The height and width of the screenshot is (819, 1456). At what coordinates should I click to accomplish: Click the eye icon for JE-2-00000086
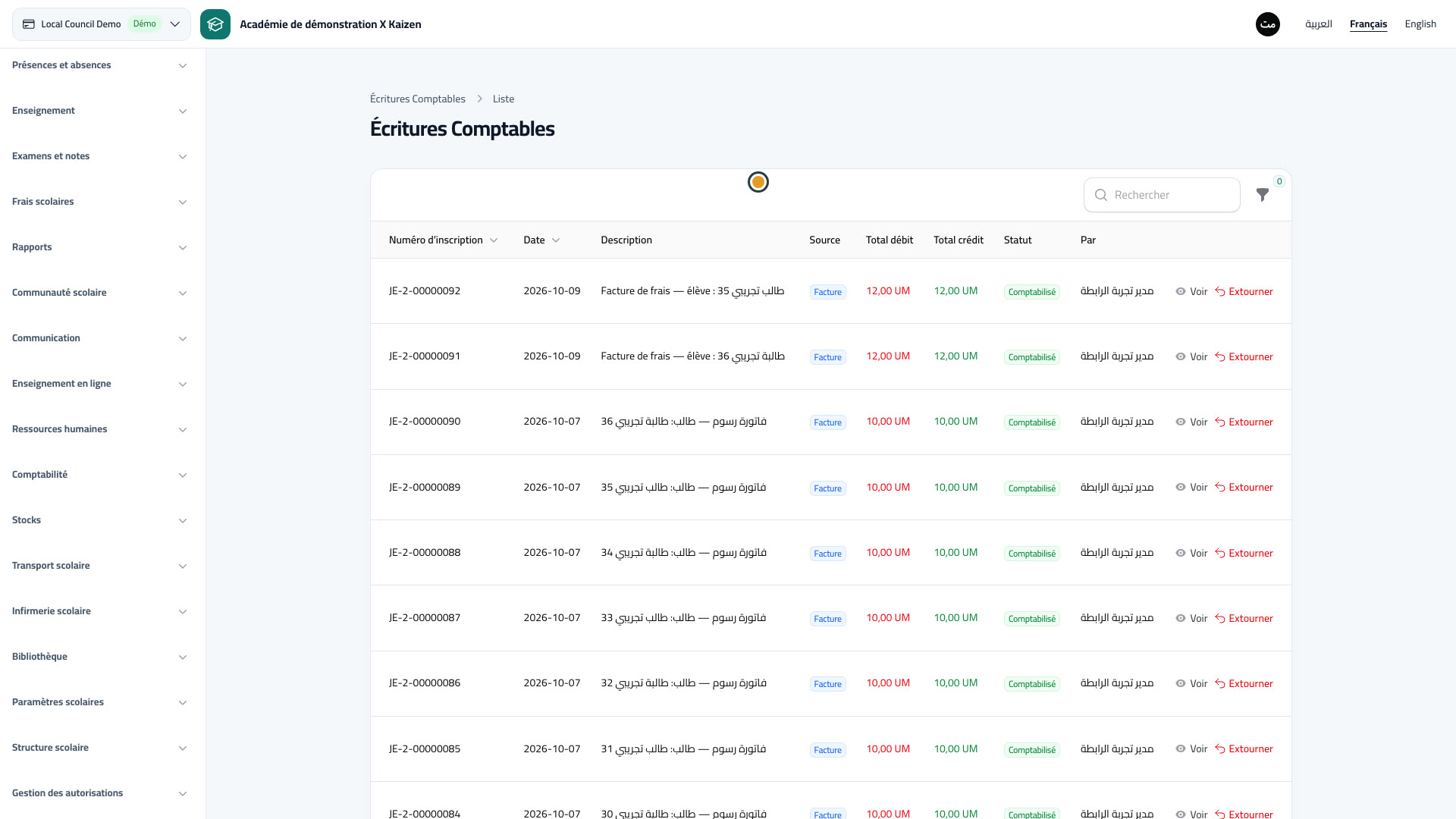1181,683
